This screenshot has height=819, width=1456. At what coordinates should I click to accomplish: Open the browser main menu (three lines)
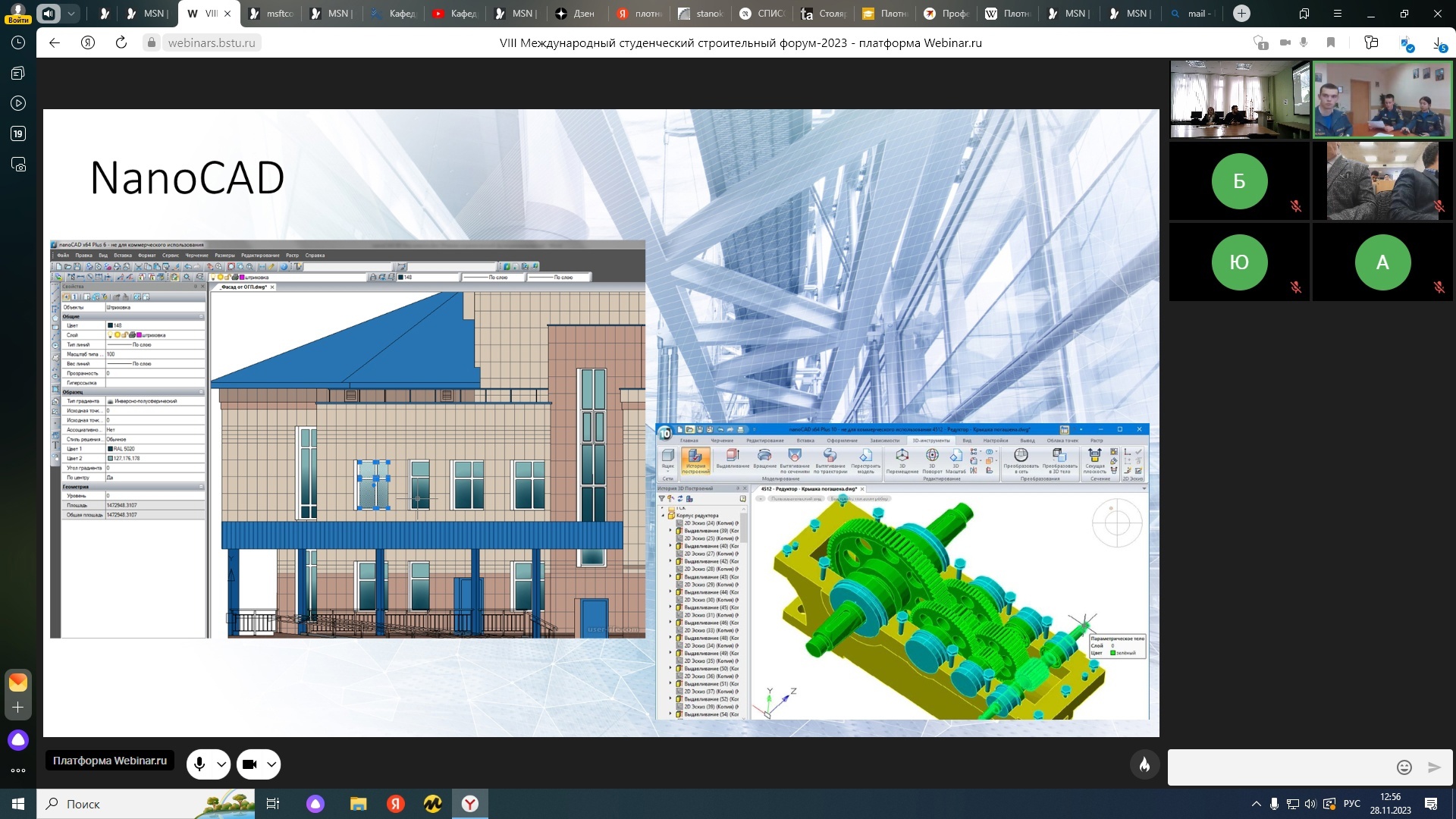1338,14
